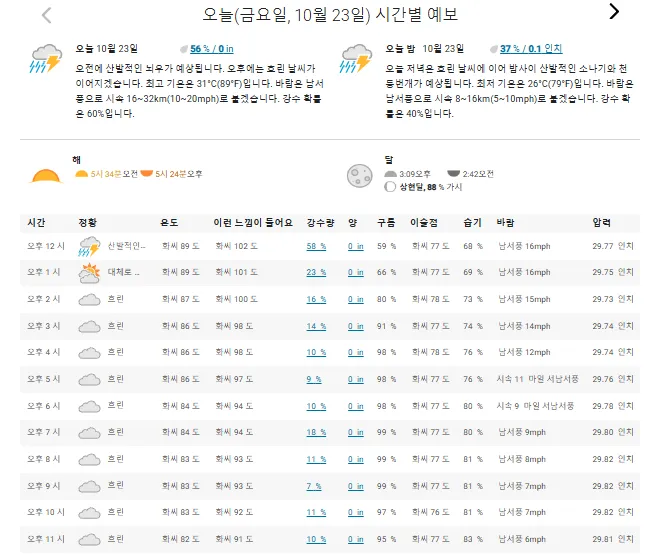Click the sunset icon at 5시 24분 오후
658x554 pixels.
(146, 173)
